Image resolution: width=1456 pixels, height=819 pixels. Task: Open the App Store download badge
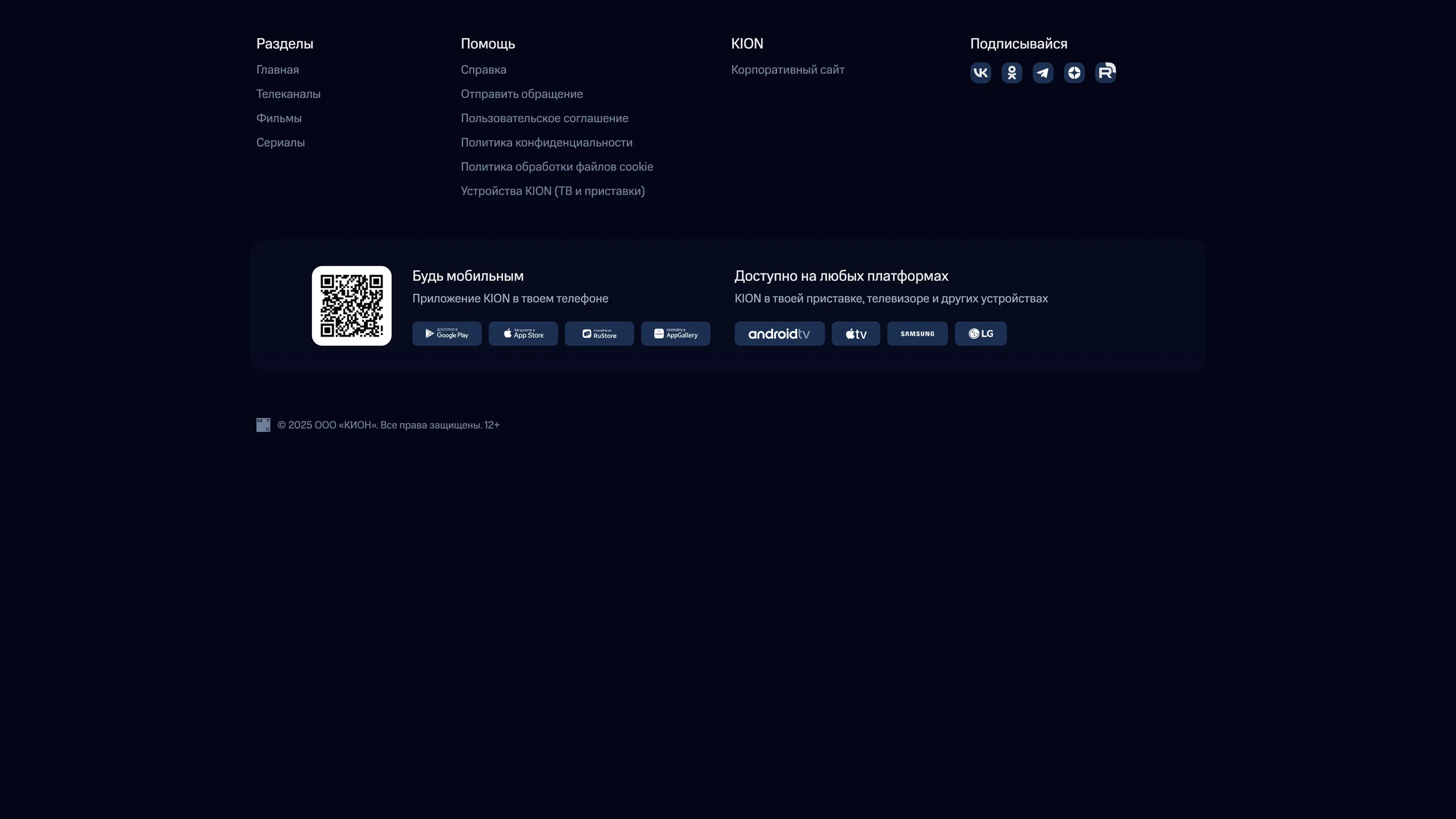pos(523,334)
